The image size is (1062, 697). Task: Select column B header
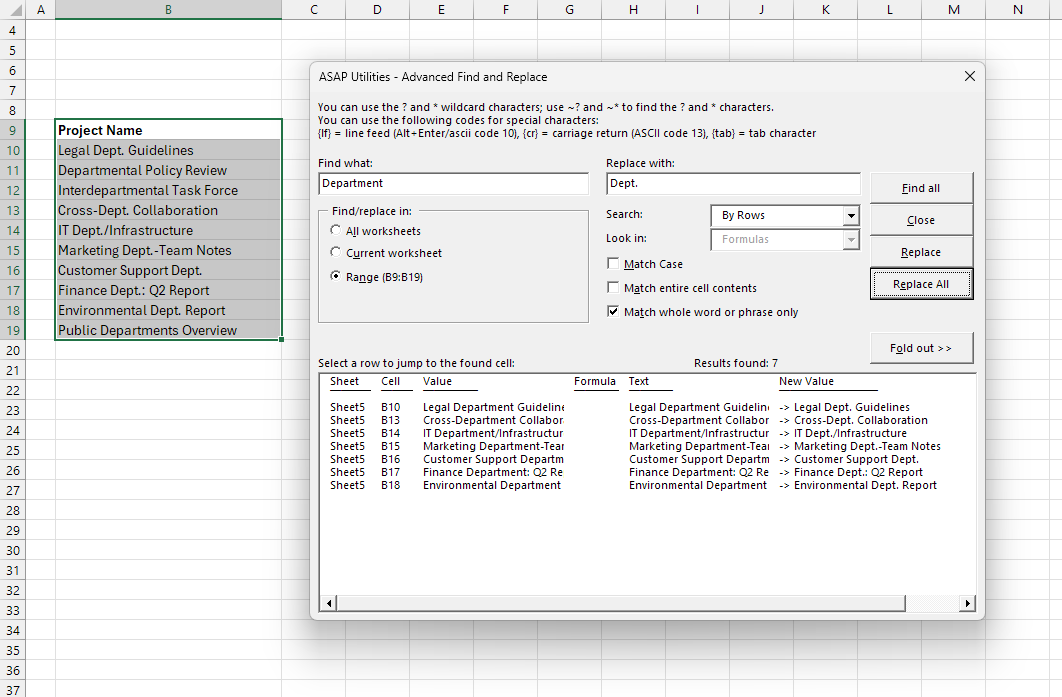[168, 9]
